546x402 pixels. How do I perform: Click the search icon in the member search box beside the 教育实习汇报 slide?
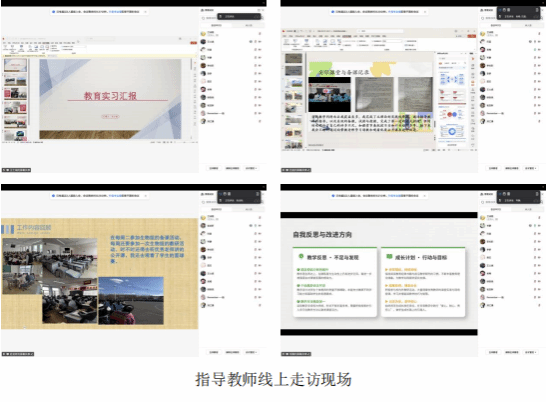click(x=203, y=18)
